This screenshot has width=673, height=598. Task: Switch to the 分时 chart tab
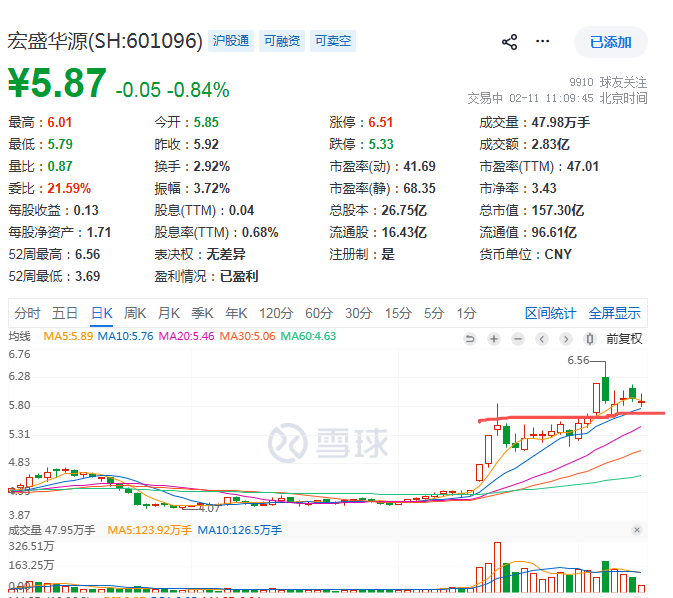pos(27,313)
